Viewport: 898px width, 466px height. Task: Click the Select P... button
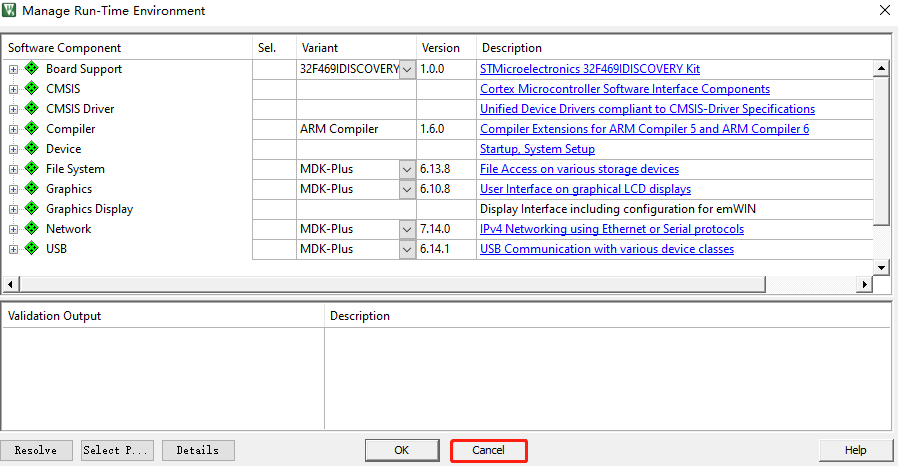(117, 451)
